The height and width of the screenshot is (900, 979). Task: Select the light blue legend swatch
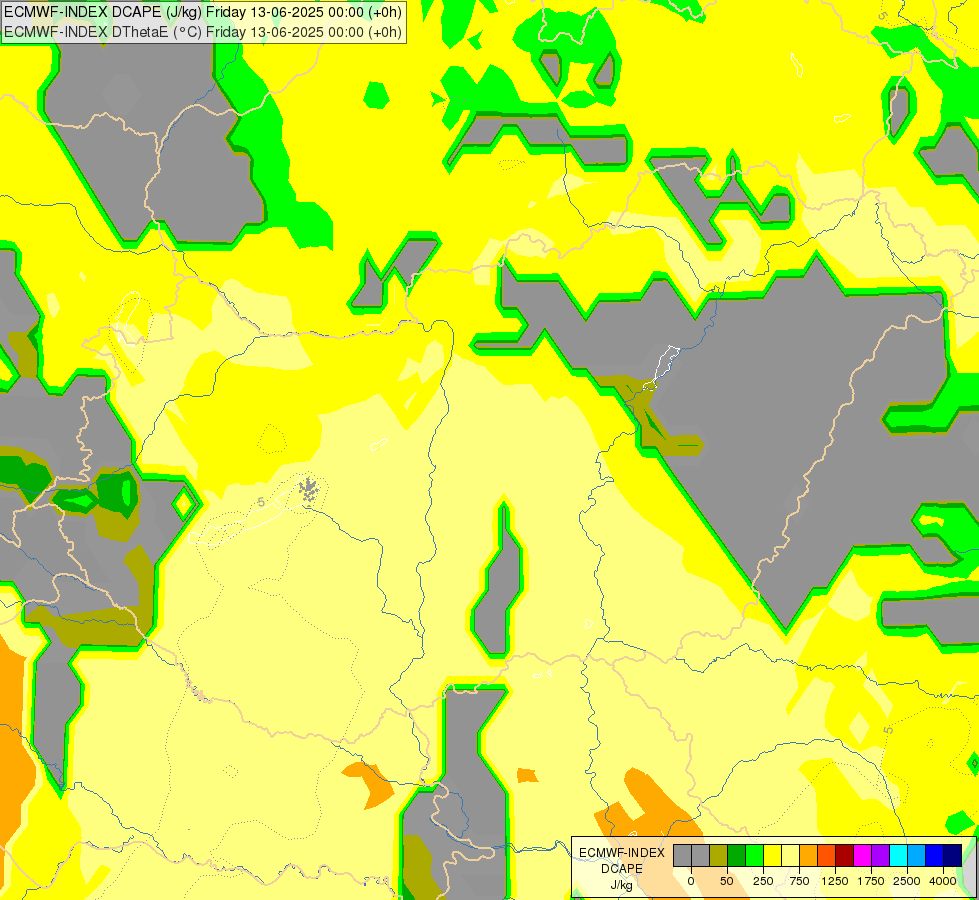point(917,856)
